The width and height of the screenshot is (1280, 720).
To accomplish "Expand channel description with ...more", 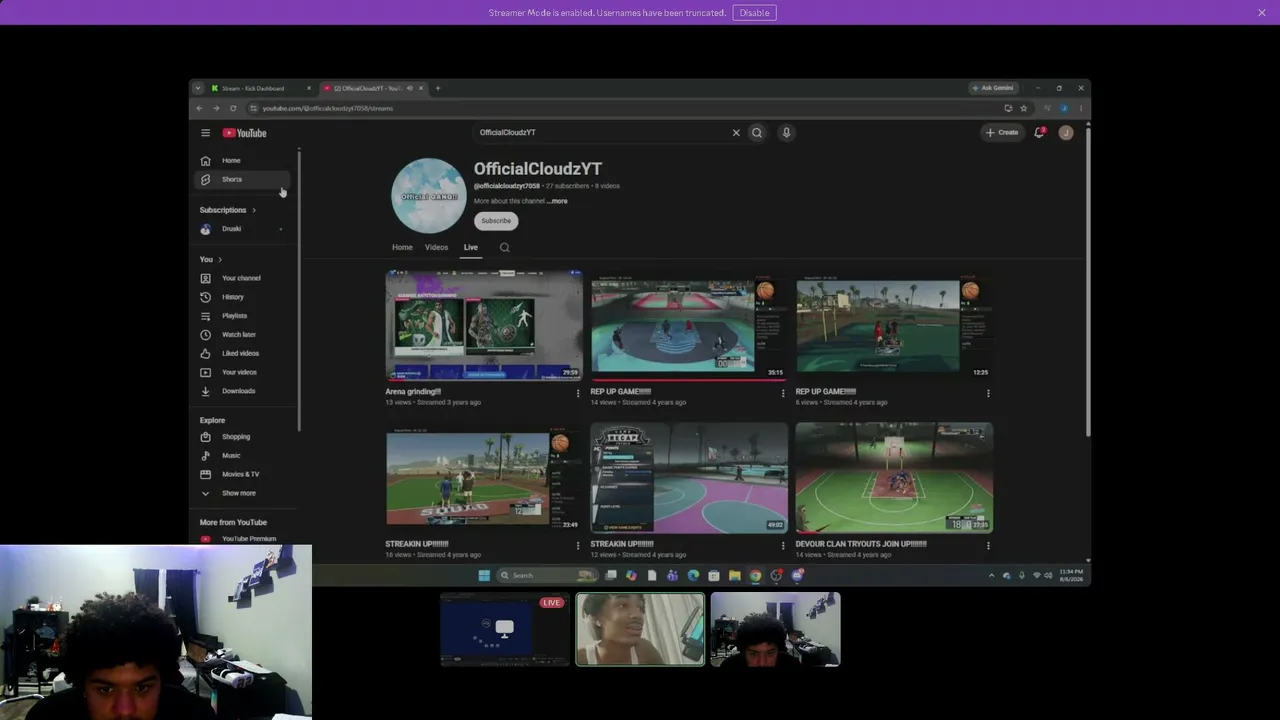I will tap(557, 201).
